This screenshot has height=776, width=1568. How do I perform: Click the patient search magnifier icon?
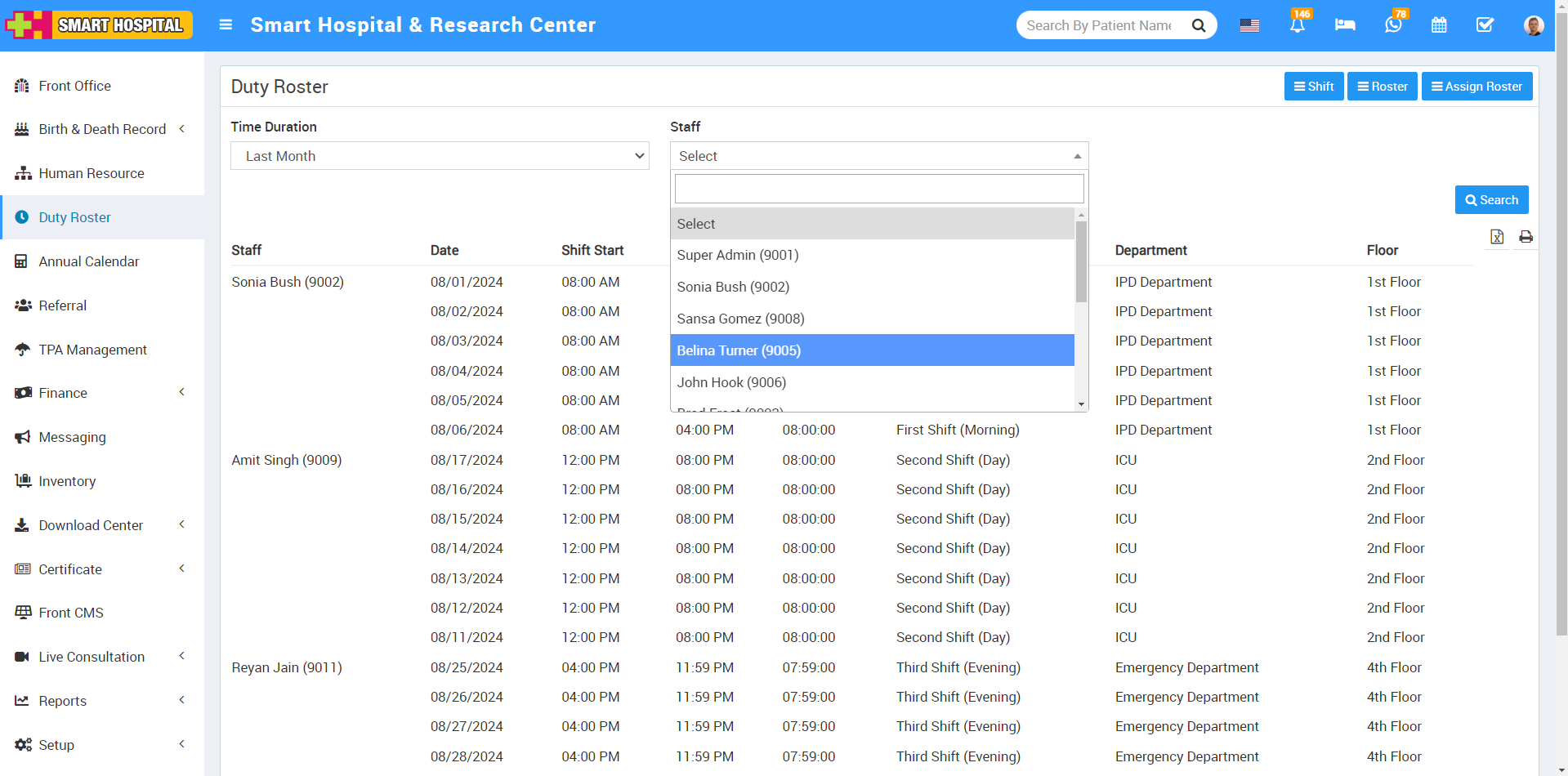pyautogui.click(x=1199, y=25)
